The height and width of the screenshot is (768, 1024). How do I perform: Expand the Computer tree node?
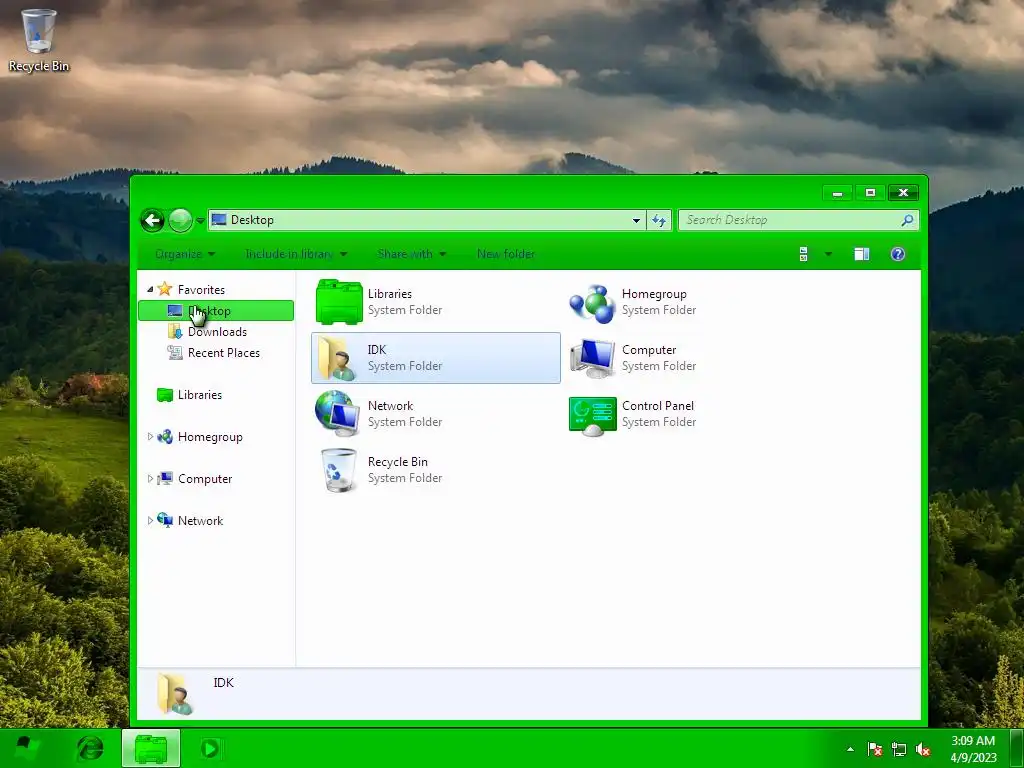(x=150, y=479)
